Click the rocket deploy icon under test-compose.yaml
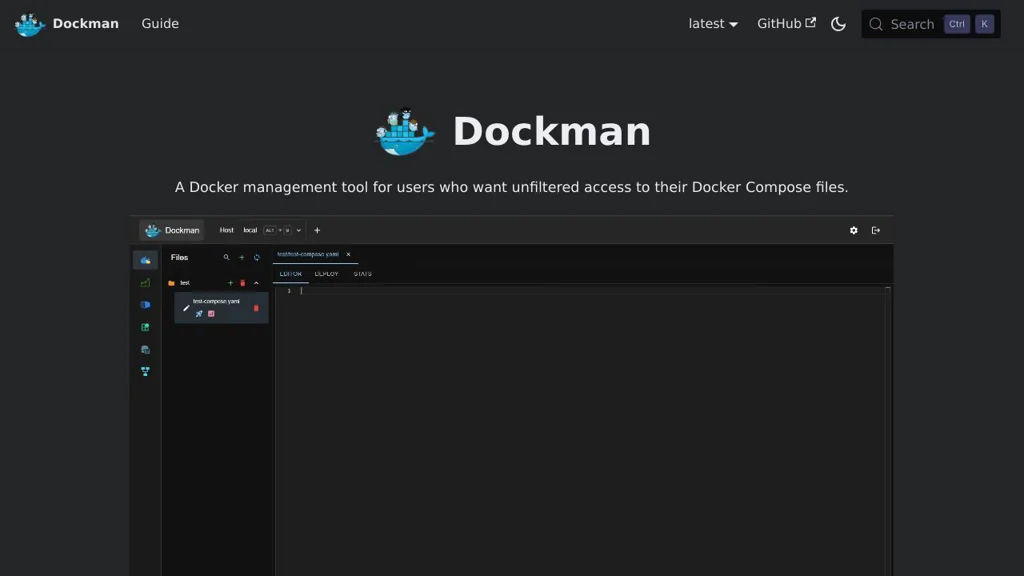The image size is (1024, 576). pyautogui.click(x=199, y=314)
